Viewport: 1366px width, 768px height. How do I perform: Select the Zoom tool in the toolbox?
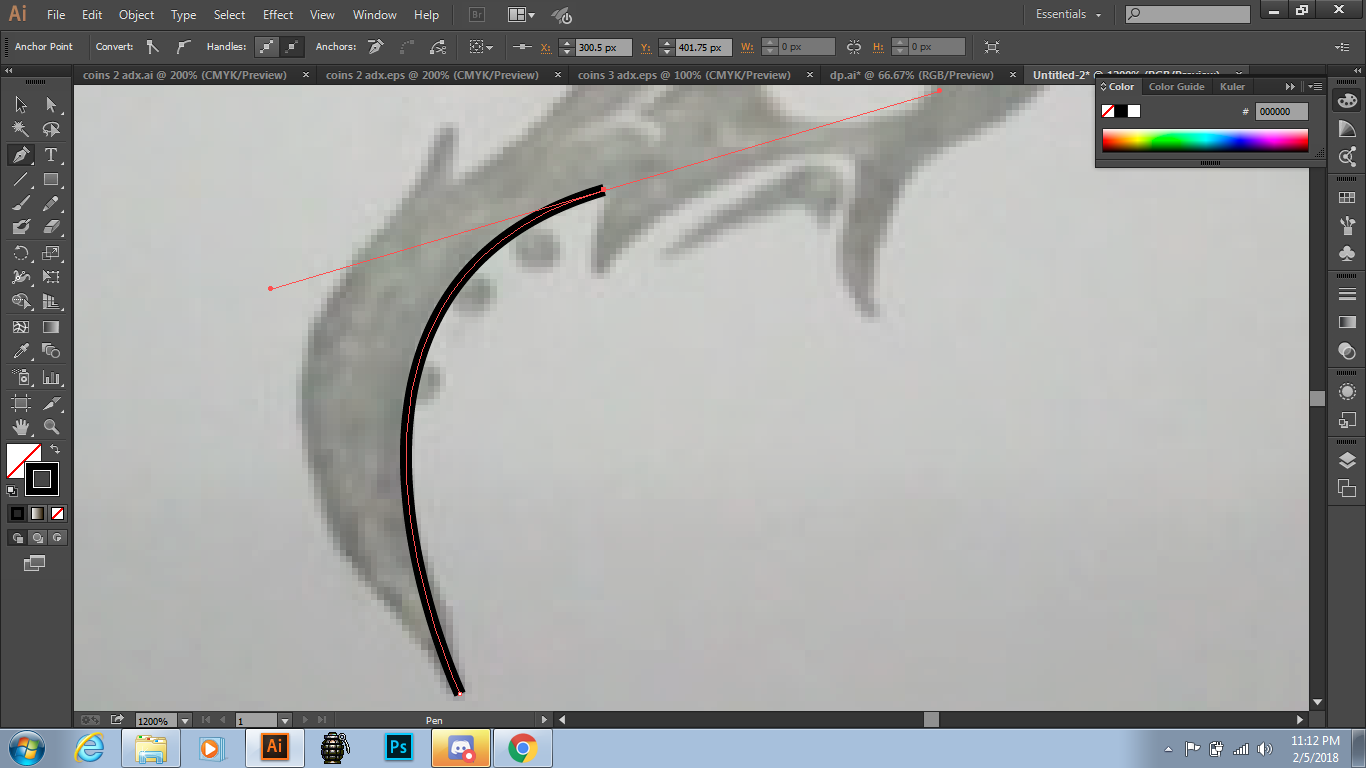click(51, 427)
